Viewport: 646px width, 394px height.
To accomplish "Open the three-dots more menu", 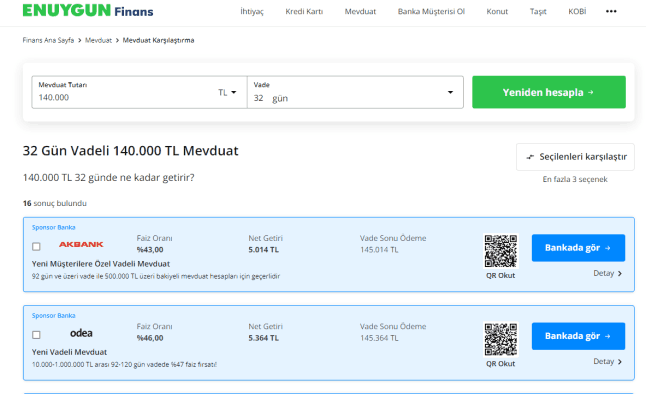I will pyautogui.click(x=611, y=12).
